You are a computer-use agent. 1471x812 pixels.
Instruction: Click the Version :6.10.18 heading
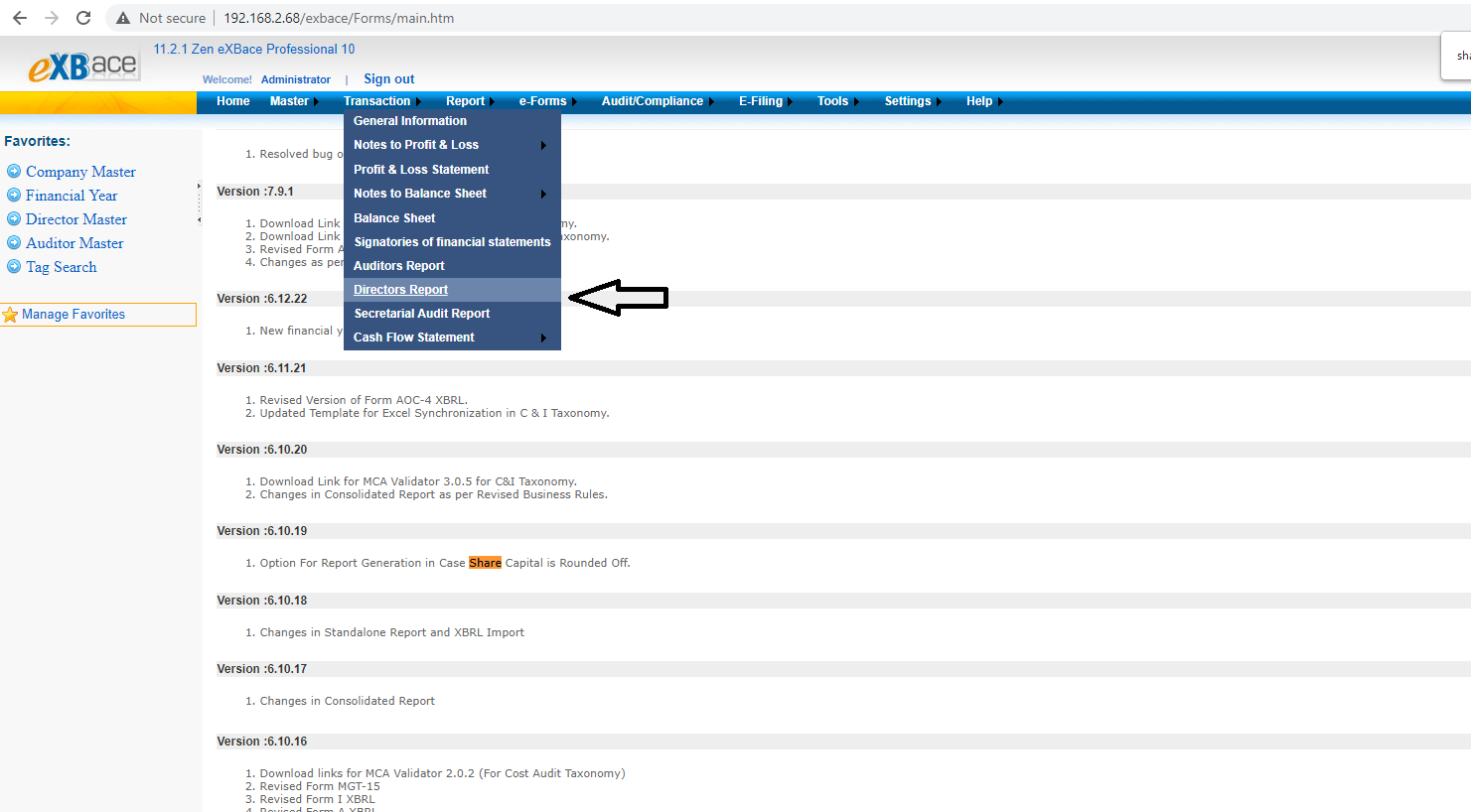[x=261, y=601]
